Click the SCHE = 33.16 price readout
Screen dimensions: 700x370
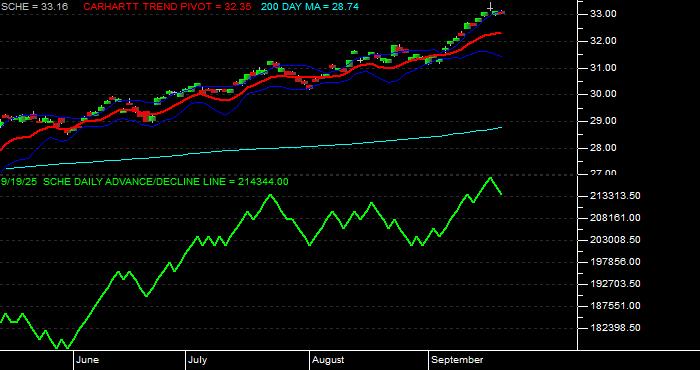[x=34, y=7]
